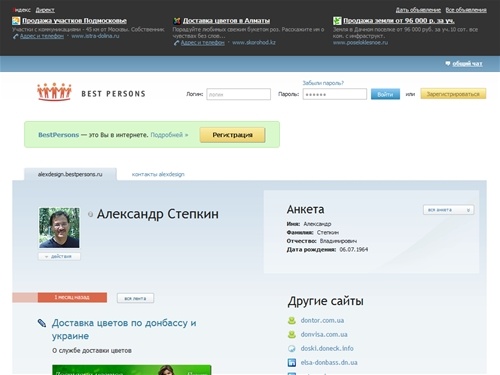Click the Best Persons people logo
Viewport: 500px width, 375px height.
(x=54, y=92)
